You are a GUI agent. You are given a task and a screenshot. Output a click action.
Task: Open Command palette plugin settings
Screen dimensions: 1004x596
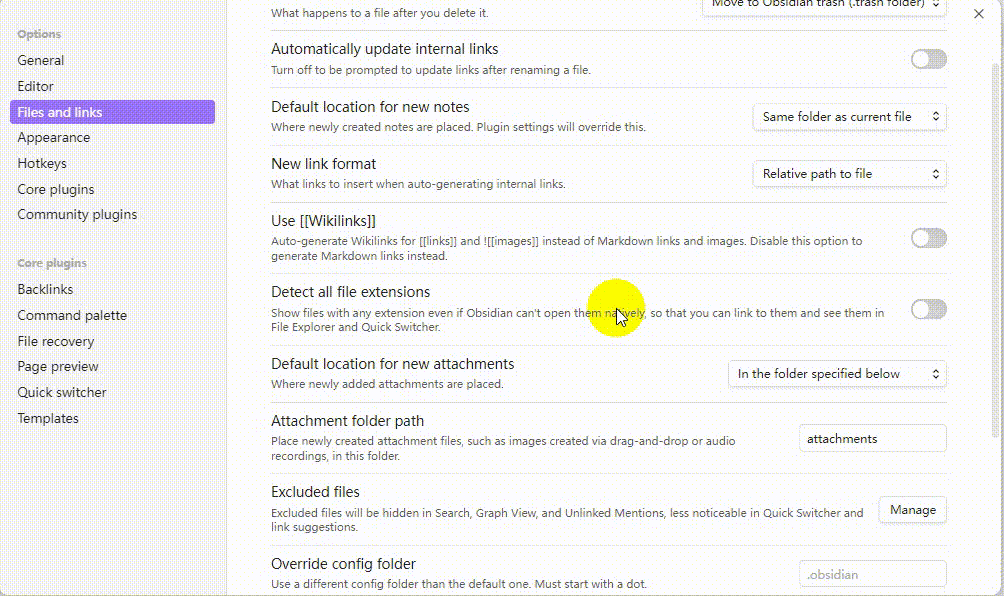(72, 315)
